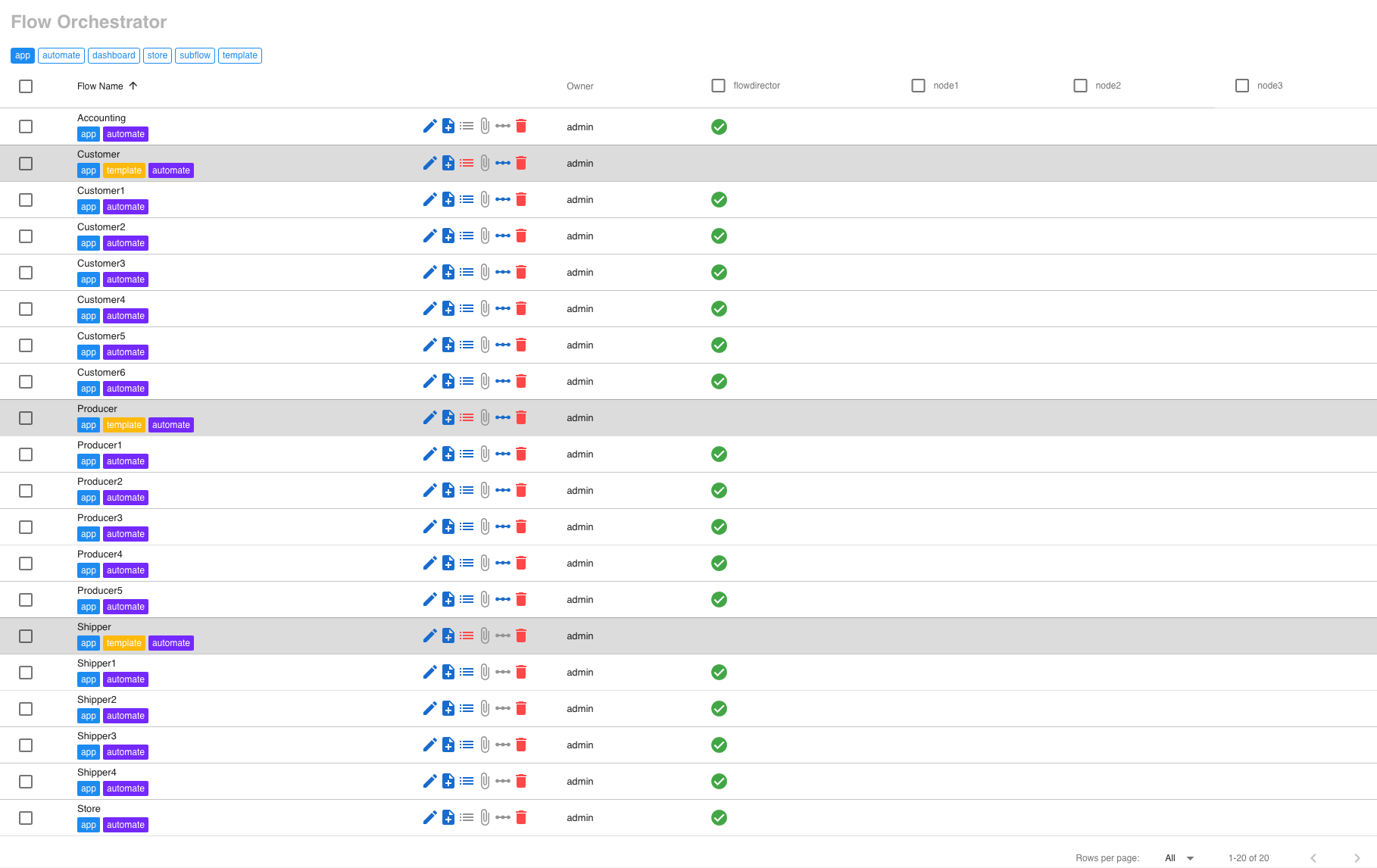Screen dimensions: 1377x868
Task: Go to next page with right chevron
Action: [1357, 858]
